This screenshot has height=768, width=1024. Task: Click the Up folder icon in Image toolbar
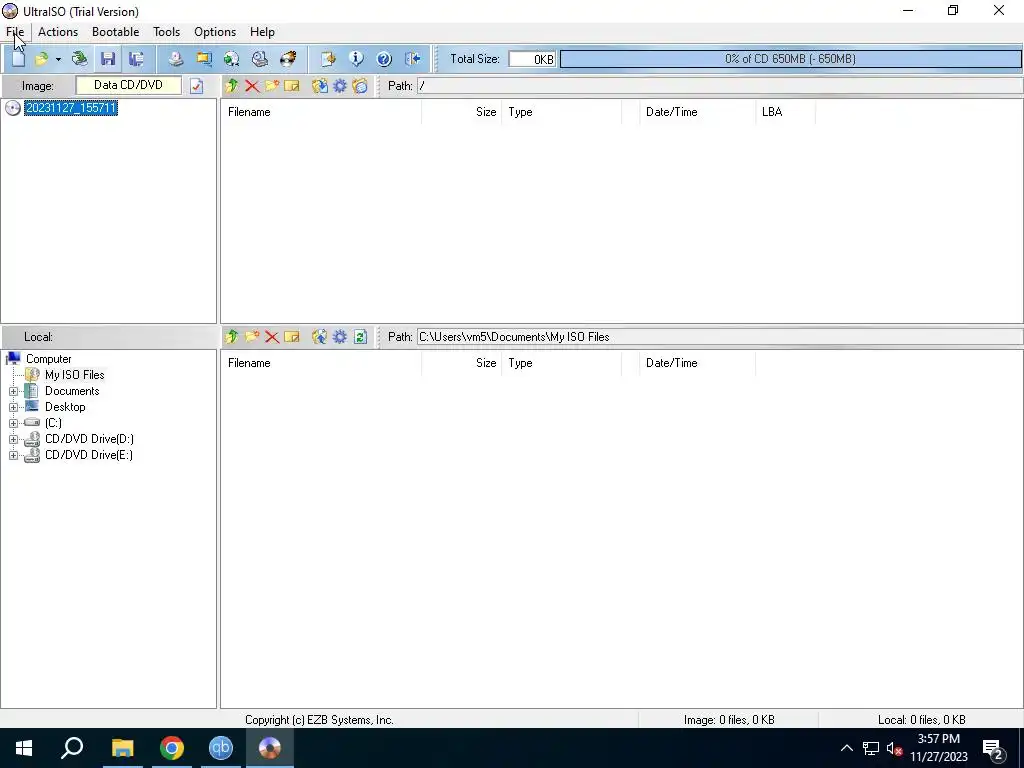point(231,86)
